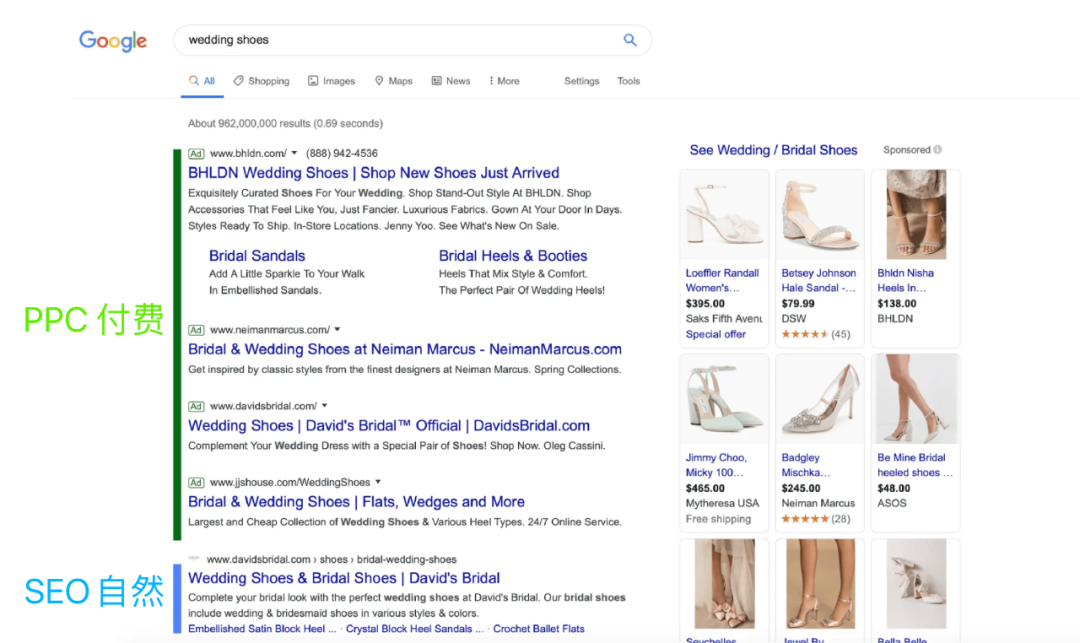This screenshot has width=1080, height=643.
Task: Click the Loeffler Randall shoe image
Action: pos(724,215)
